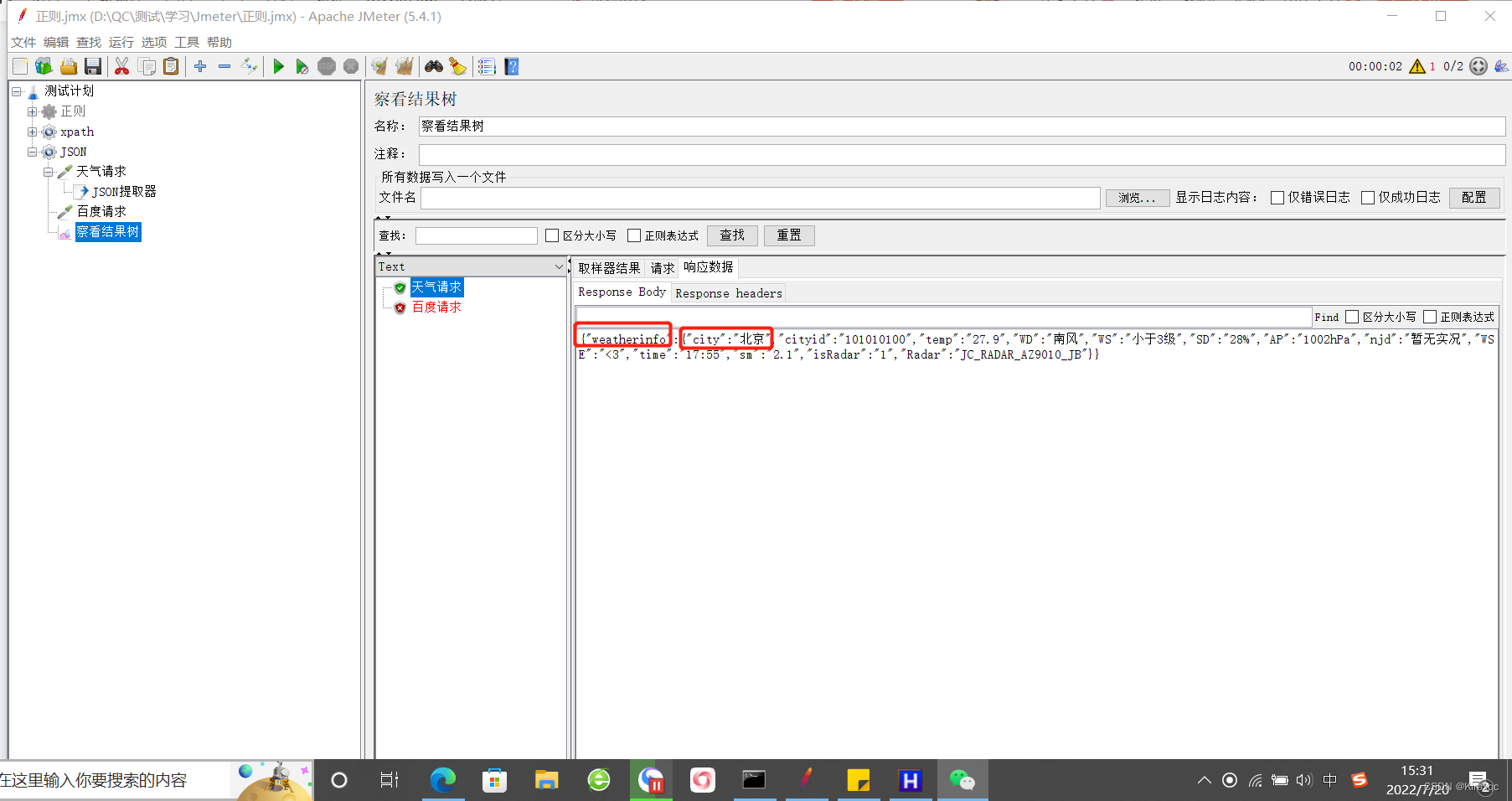Click the 注释 input field
This screenshot has height=801, width=1512.
pos(962,154)
